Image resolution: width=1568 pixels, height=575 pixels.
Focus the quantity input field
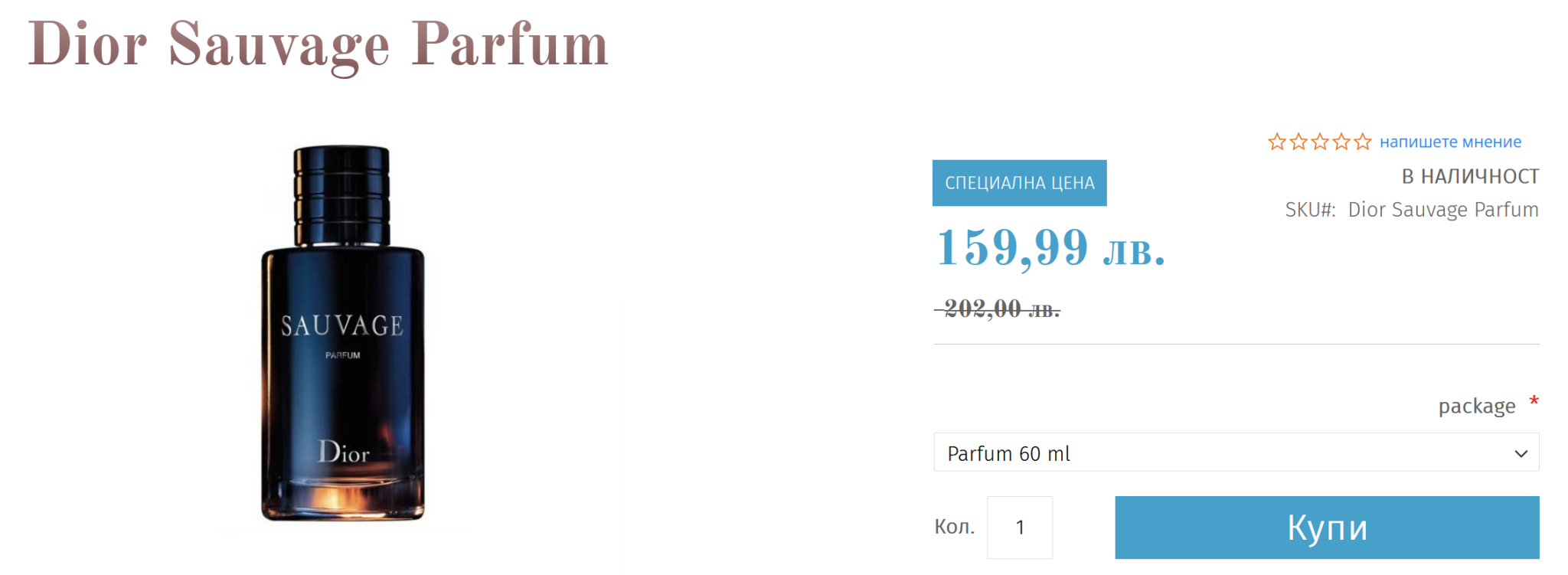pos(1019,528)
